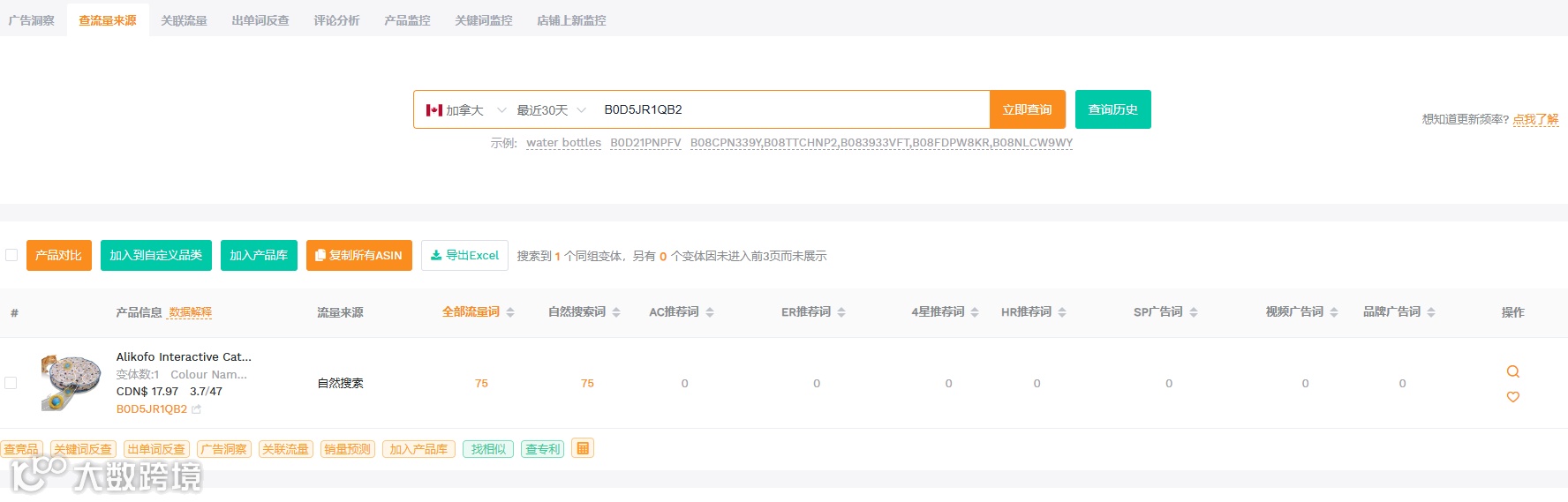Toggle the select-all checkbox beside 产品对比
1568x502 pixels.
(x=11, y=255)
